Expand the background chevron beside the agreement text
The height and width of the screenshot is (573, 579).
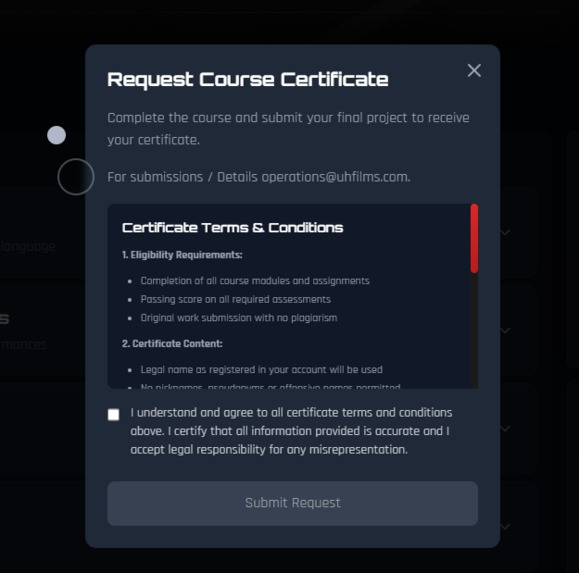[505, 429]
